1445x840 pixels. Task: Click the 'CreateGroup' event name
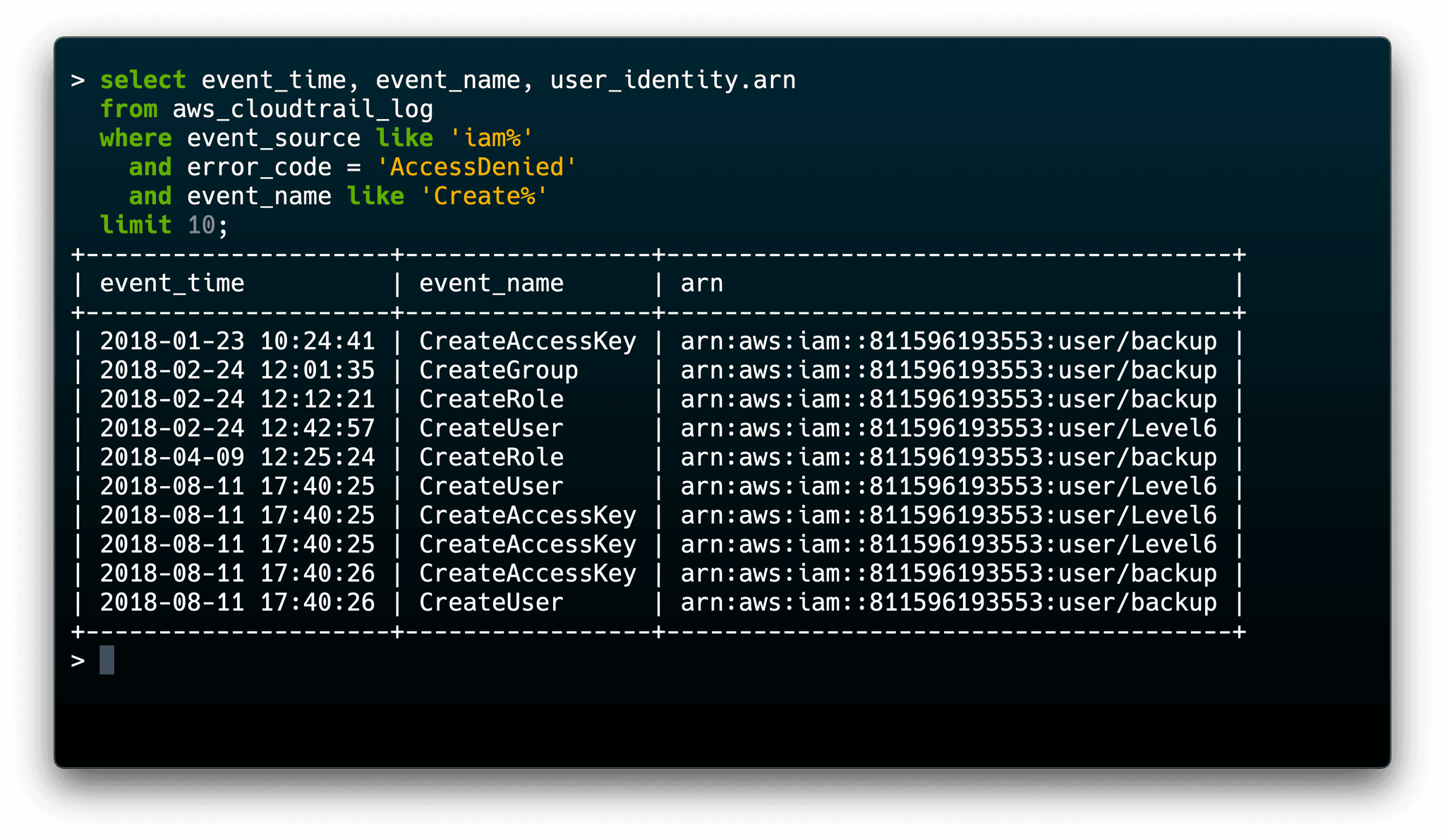(499, 370)
